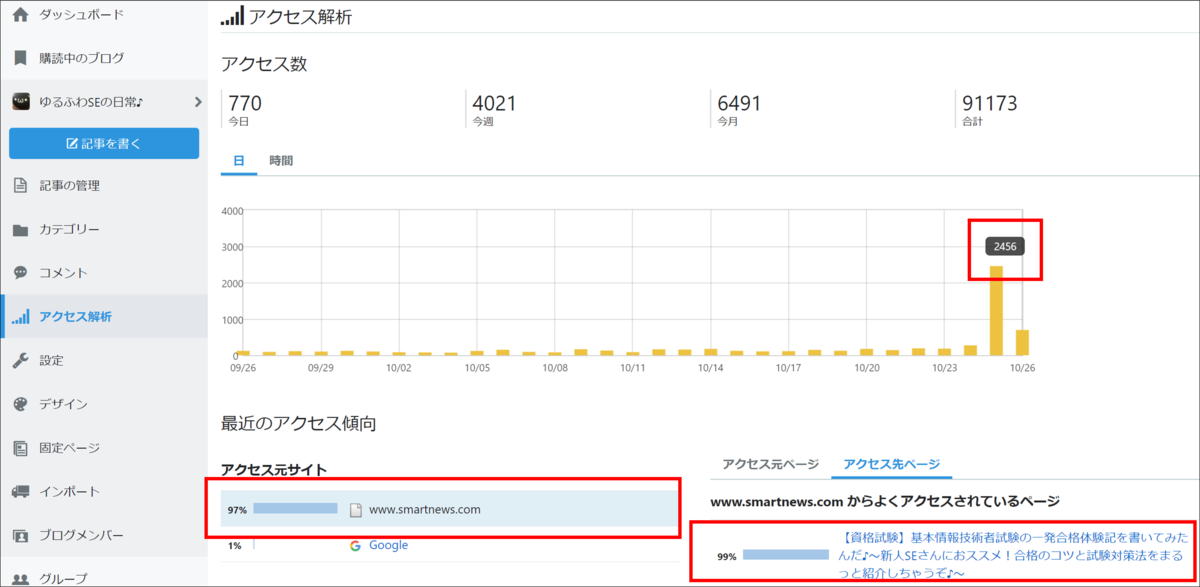Click the document icon beside 記事の管理

20,185
